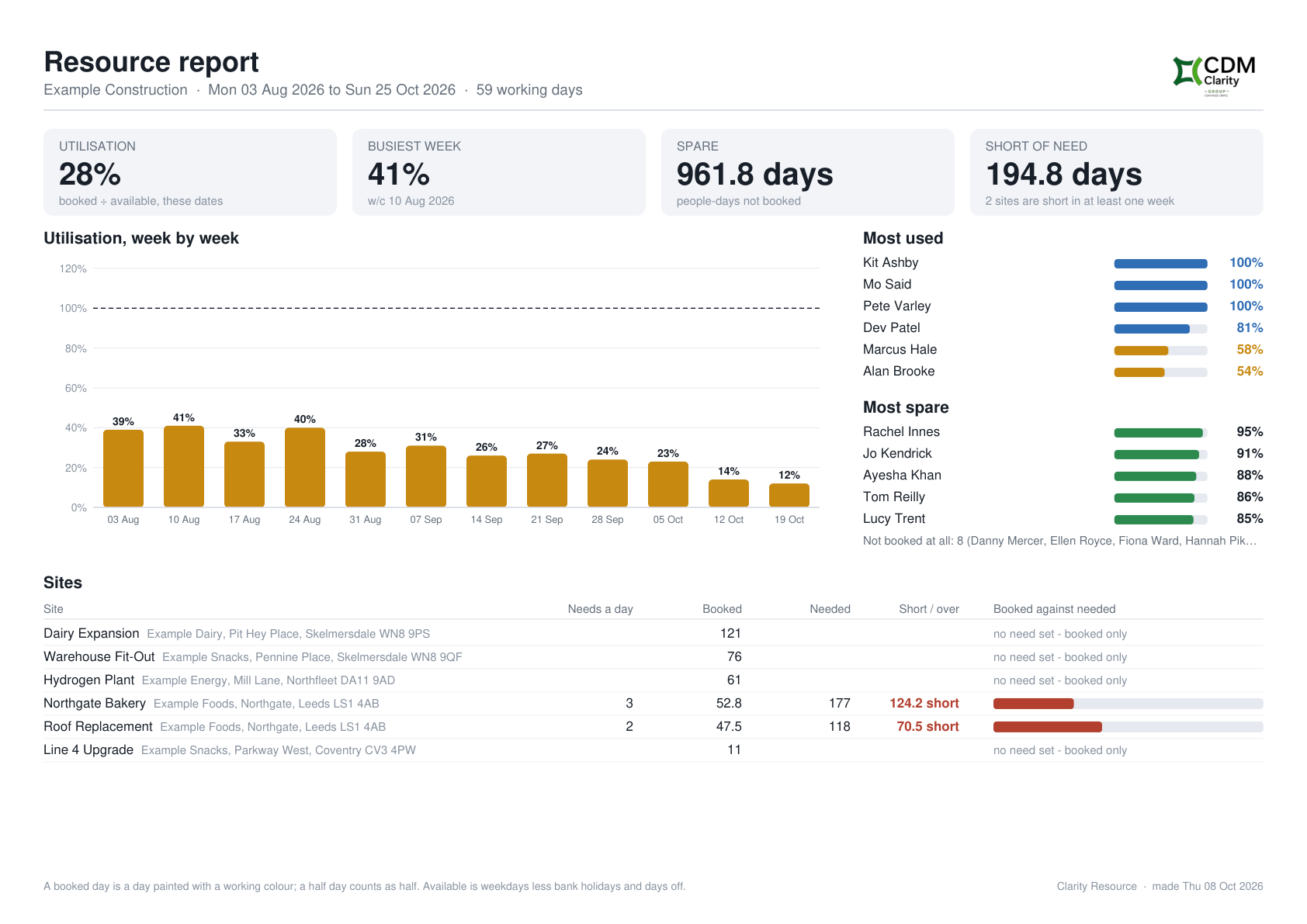Click the Short of Need 194.8 days card
Viewport: 1307px width, 924px height.
1117,172
